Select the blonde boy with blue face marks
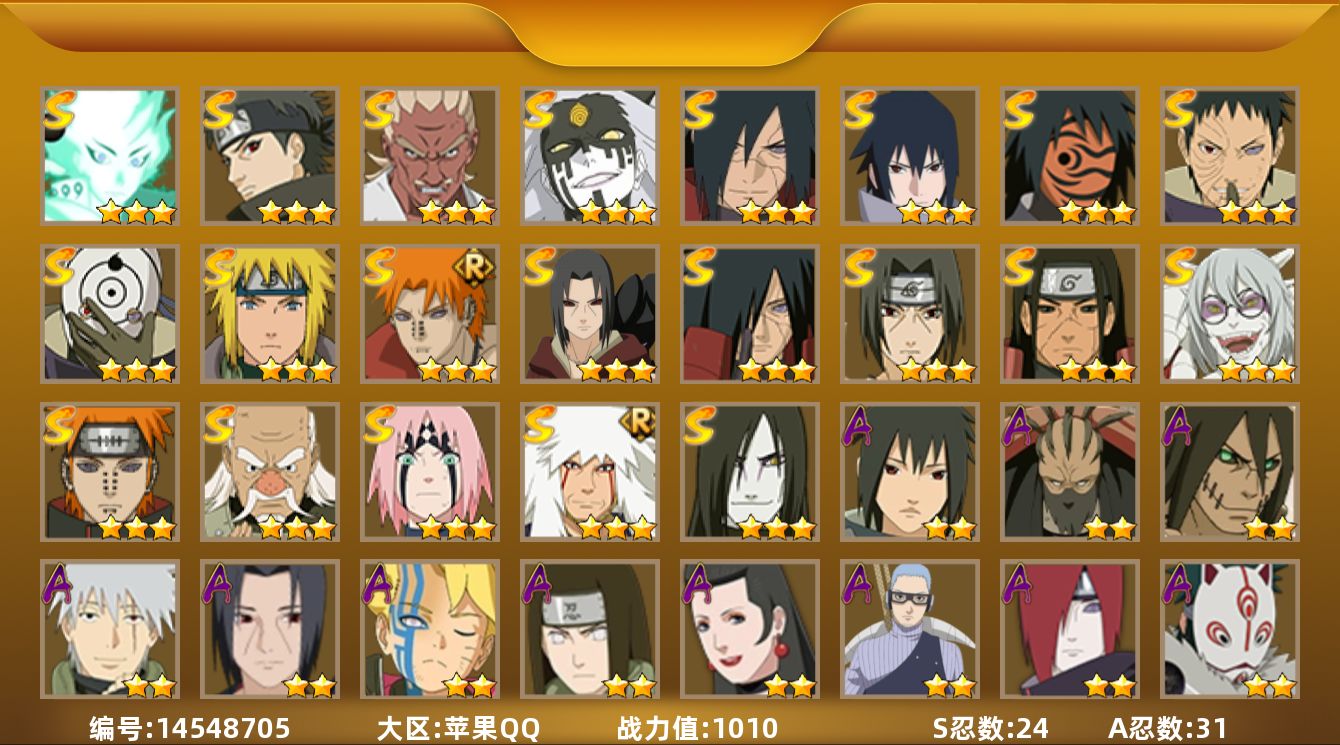The height and width of the screenshot is (745, 1340). [429, 629]
